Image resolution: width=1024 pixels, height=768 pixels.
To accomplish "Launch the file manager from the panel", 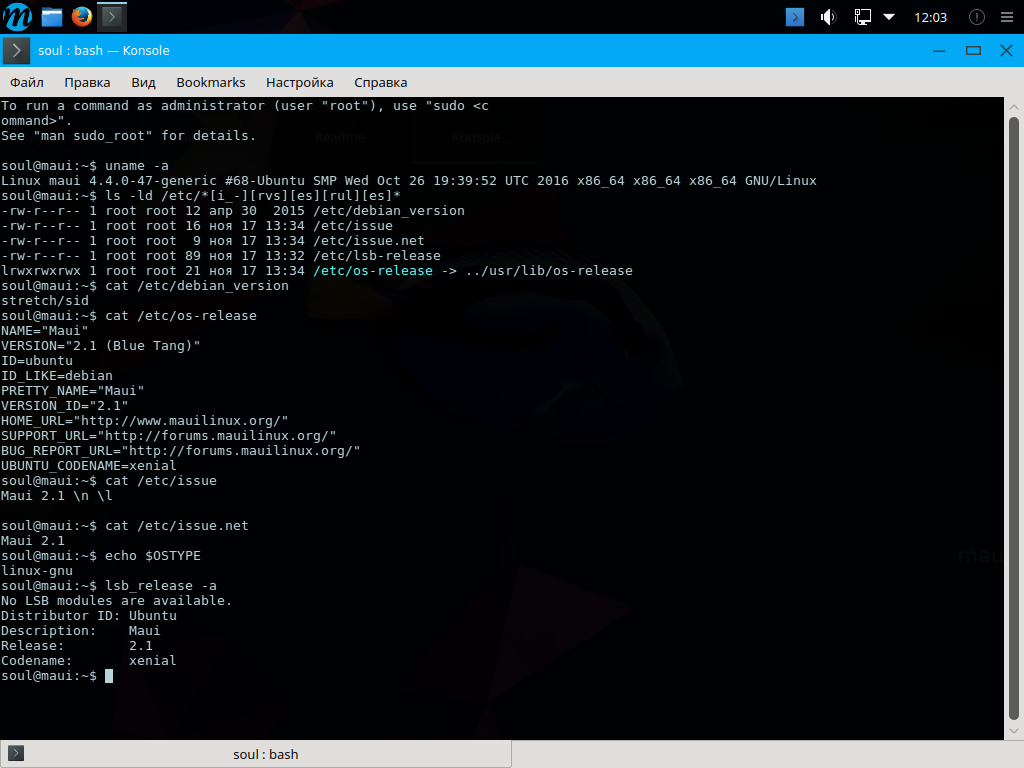I will pyautogui.click(x=52, y=16).
